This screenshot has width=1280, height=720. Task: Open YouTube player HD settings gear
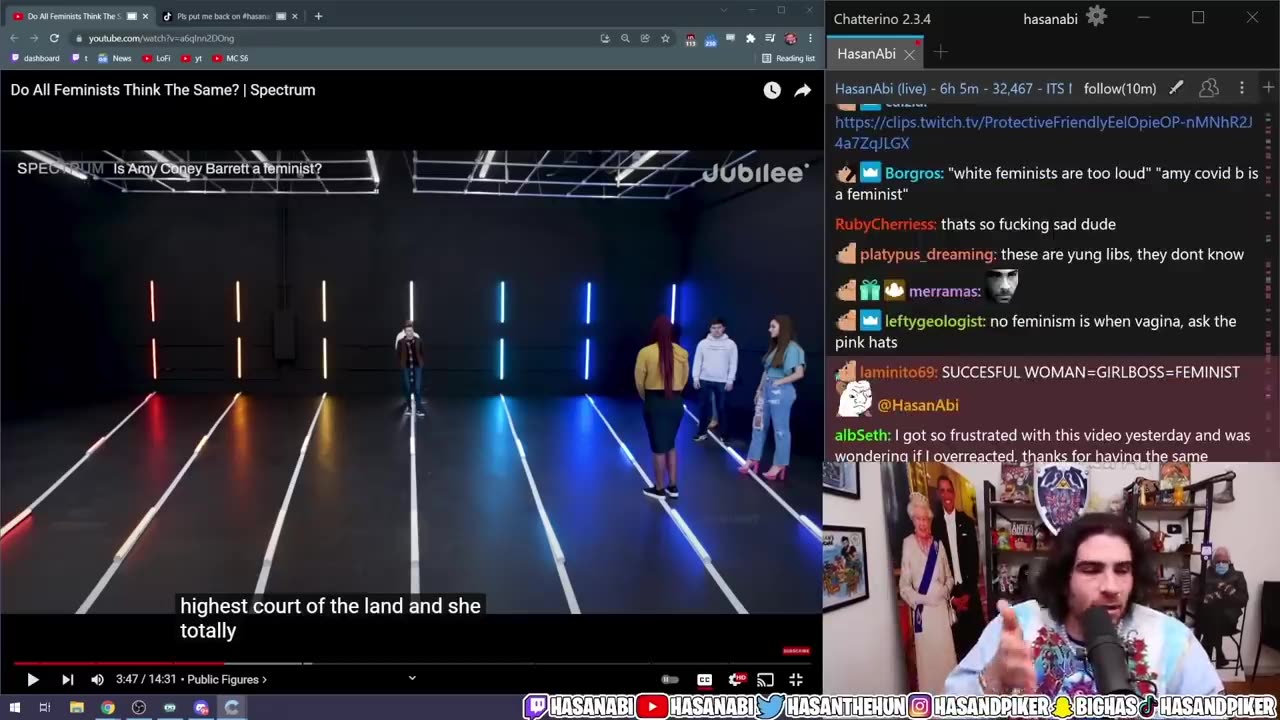point(736,680)
